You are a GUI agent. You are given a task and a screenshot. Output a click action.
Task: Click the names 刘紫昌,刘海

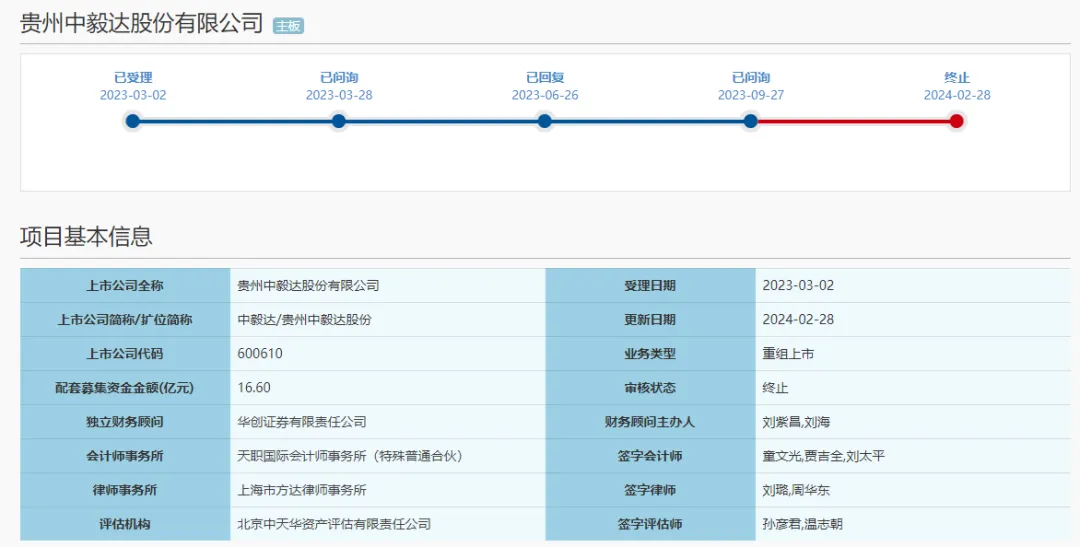click(796, 422)
